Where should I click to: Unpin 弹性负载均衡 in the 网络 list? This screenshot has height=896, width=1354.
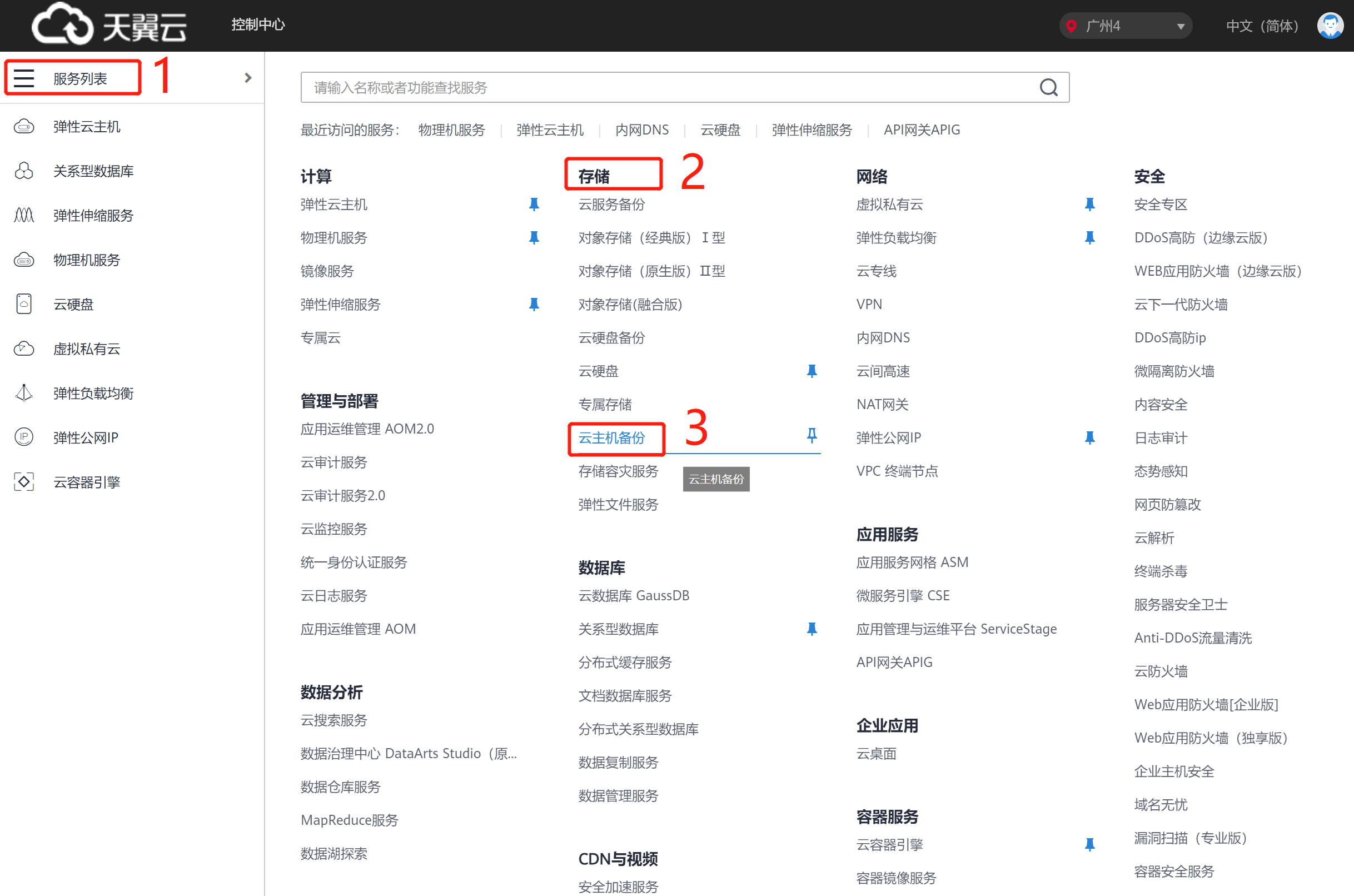pyautogui.click(x=1090, y=238)
